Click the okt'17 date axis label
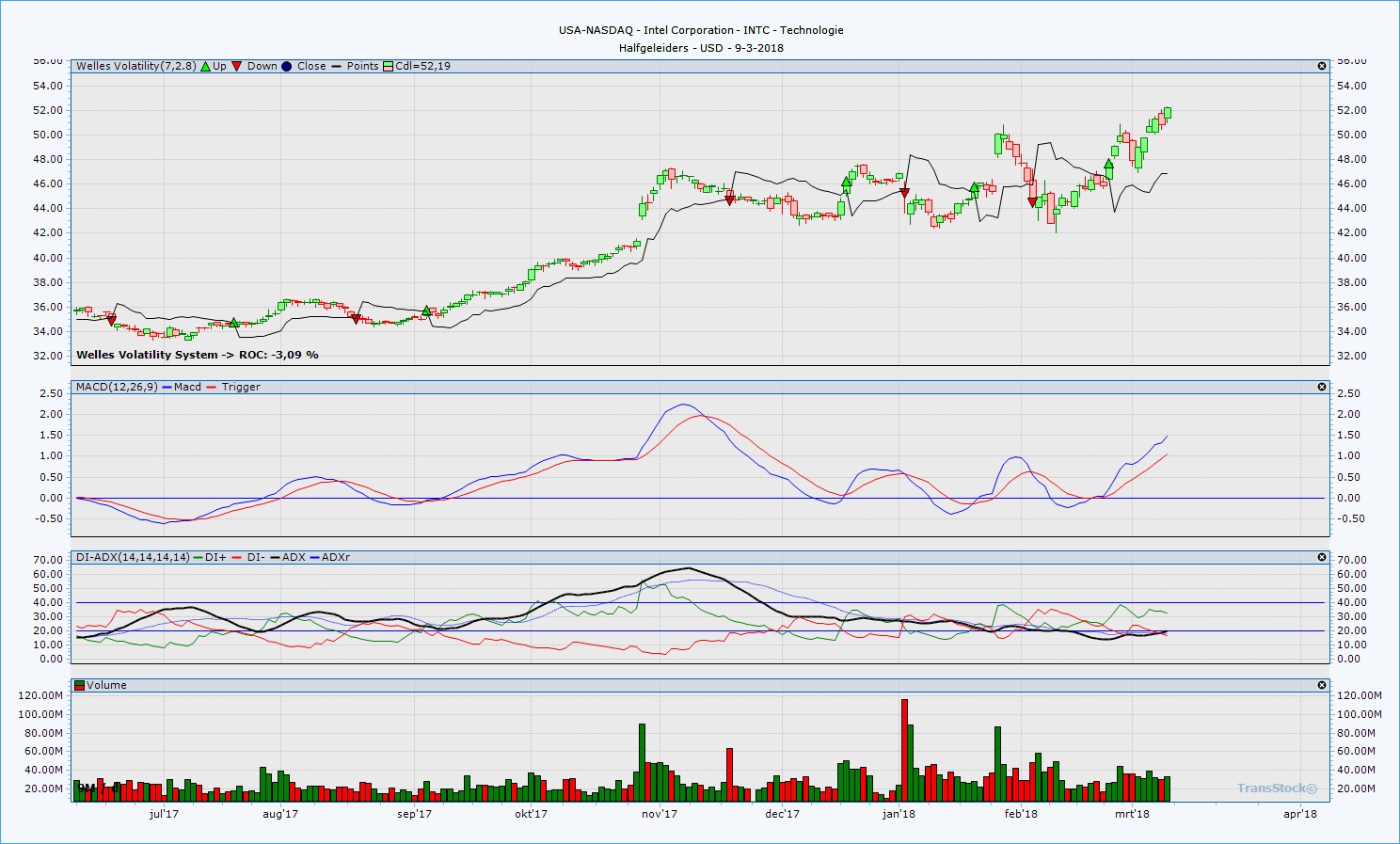Screen dimensions: 1400x844 [531, 814]
